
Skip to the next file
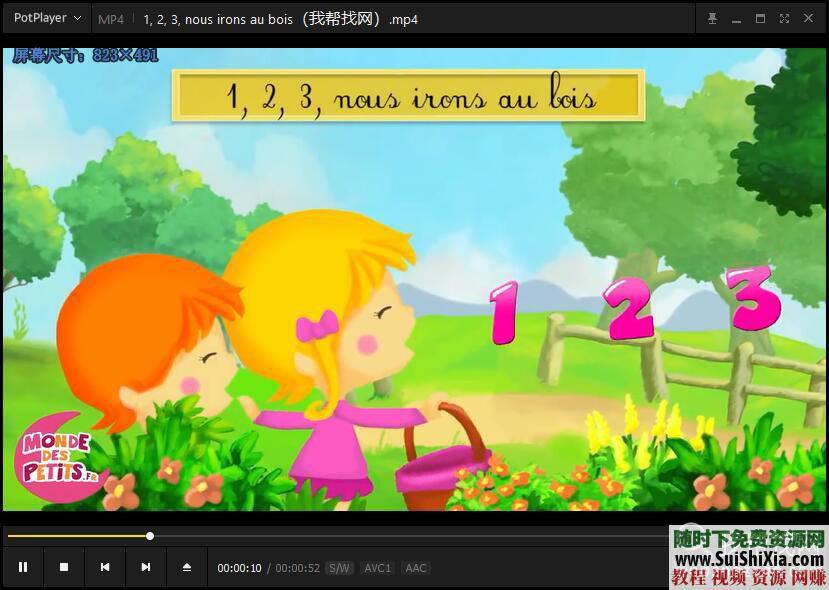tap(146, 566)
